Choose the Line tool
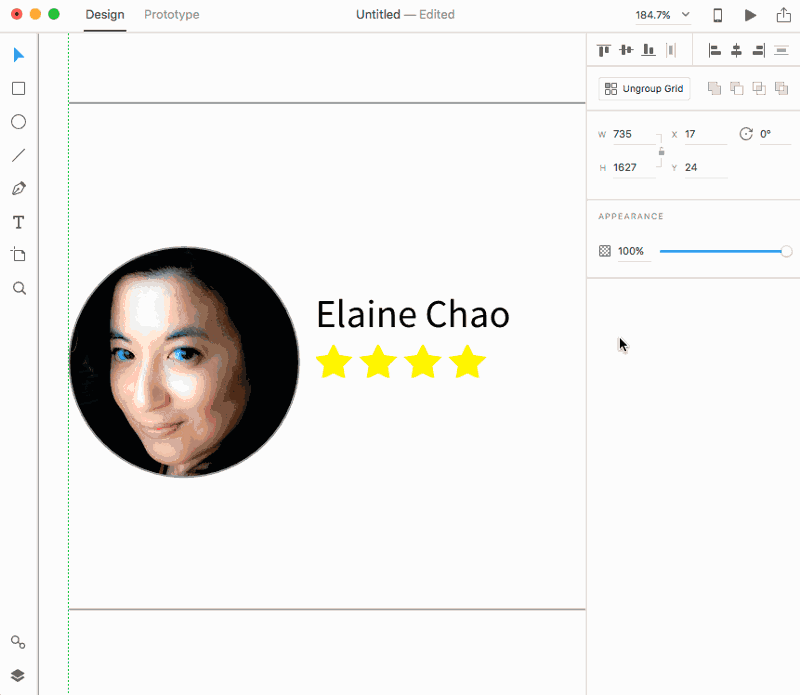The width and height of the screenshot is (800, 695). coord(18,155)
